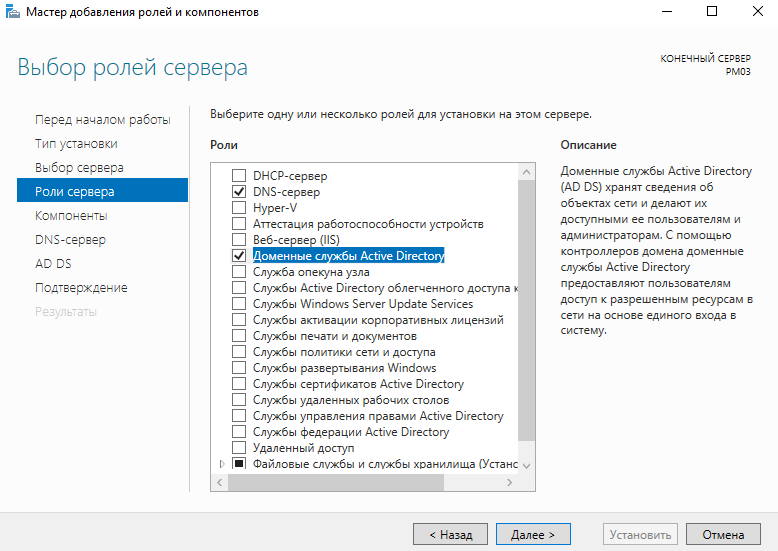Close the wizard window
The width and height of the screenshot is (778, 551).
758,11
